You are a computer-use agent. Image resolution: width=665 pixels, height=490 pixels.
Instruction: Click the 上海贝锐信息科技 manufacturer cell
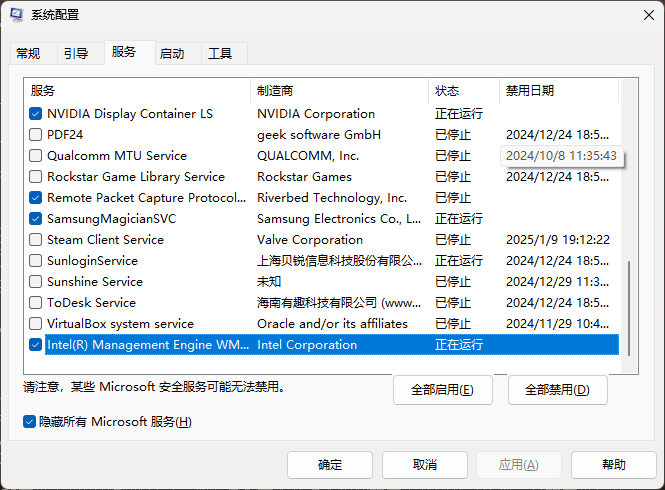tap(339, 260)
